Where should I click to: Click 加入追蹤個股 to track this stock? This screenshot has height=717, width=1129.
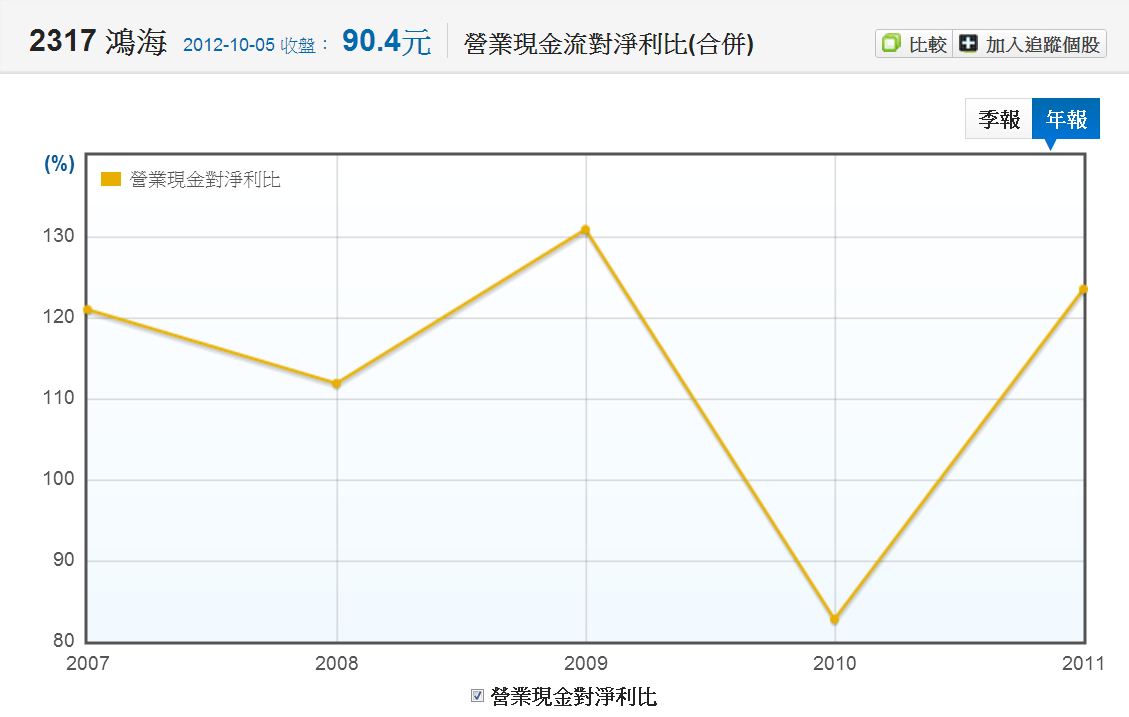[x=1030, y=44]
